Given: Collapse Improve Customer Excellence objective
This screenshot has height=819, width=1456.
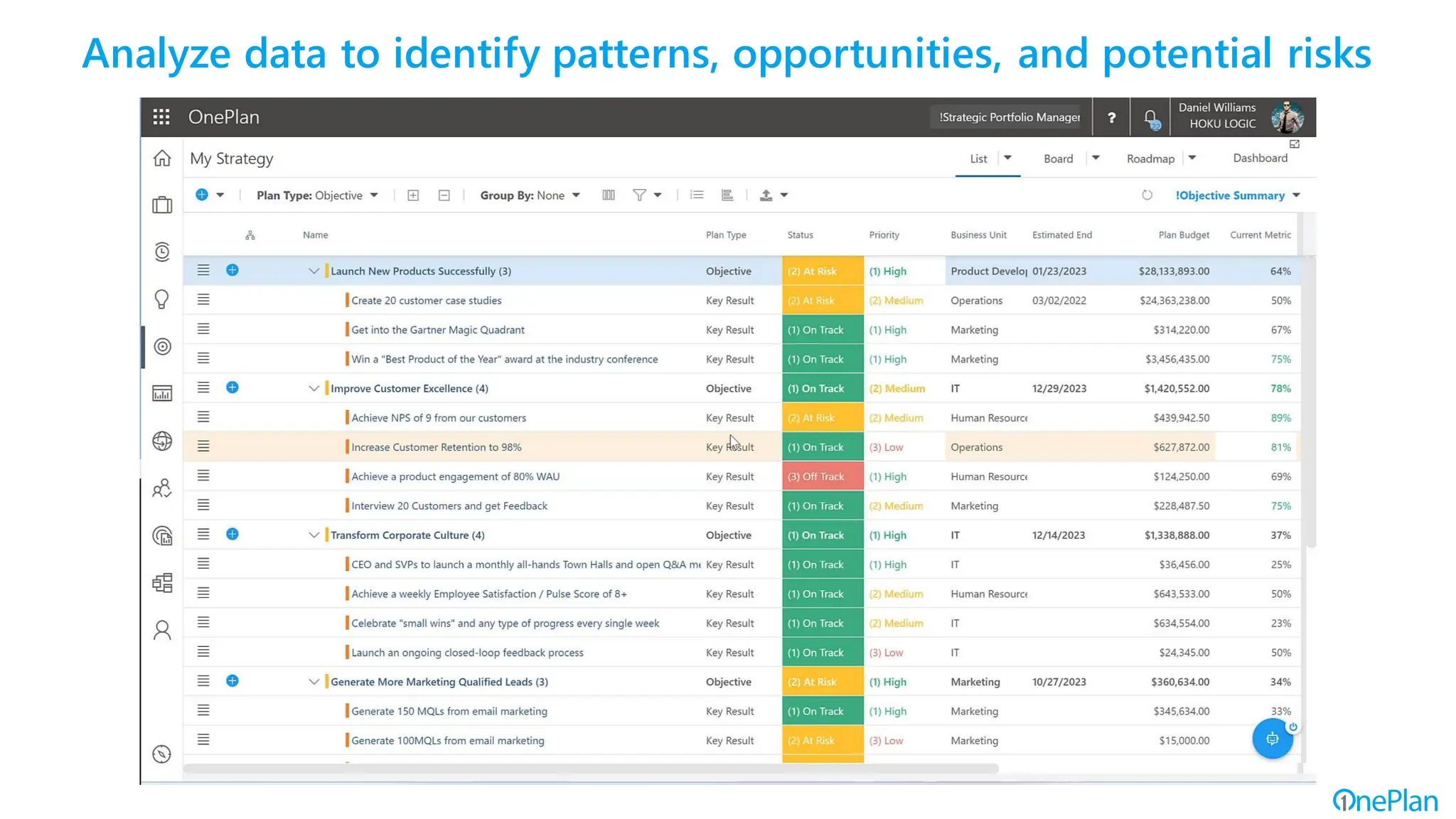Looking at the screenshot, I should [x=314, y=388].
